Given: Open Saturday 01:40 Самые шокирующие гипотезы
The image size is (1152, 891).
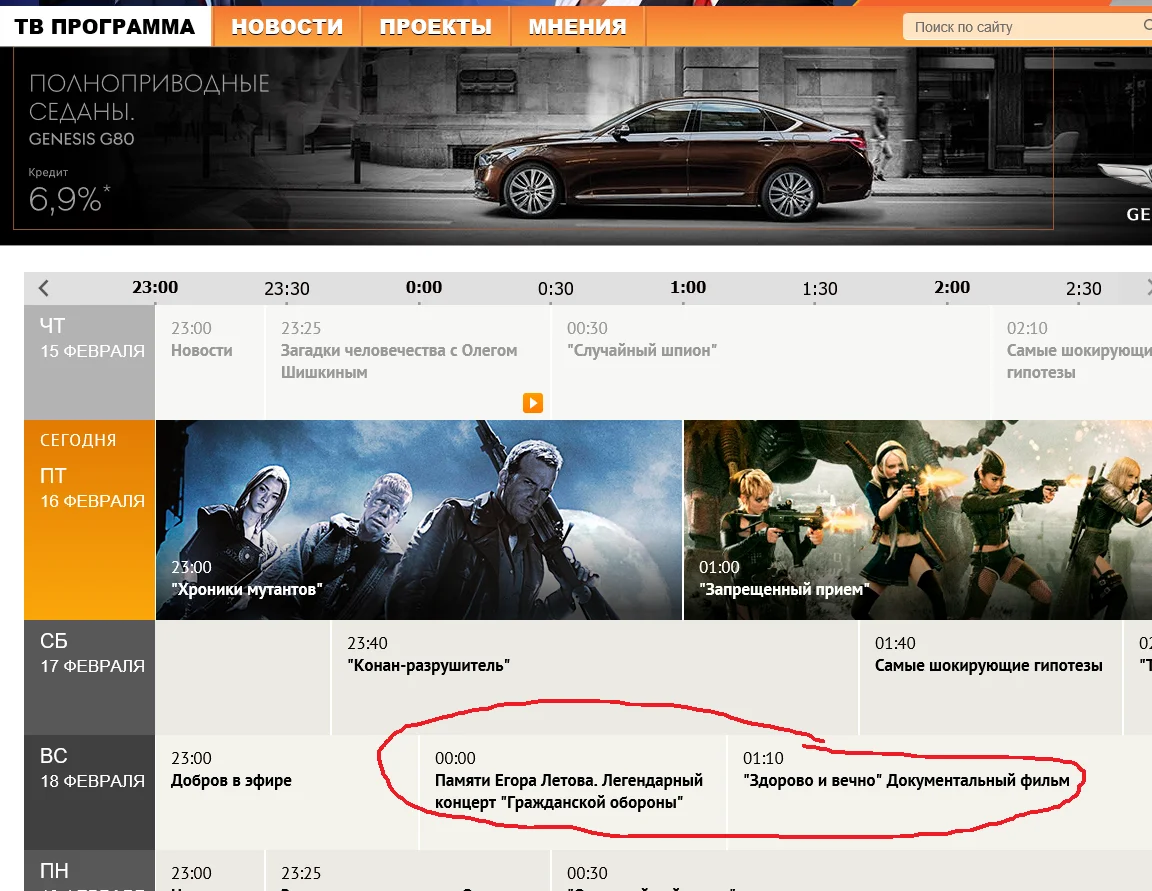Looking at the screenshot, I should click(990, 677).
